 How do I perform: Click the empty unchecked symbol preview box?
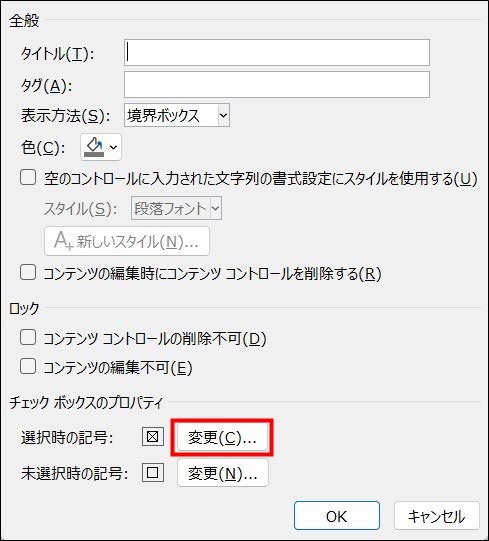coord(153,472)
